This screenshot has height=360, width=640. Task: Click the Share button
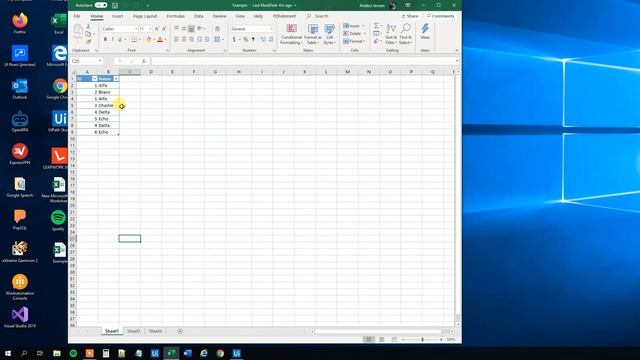click(410, 16)
